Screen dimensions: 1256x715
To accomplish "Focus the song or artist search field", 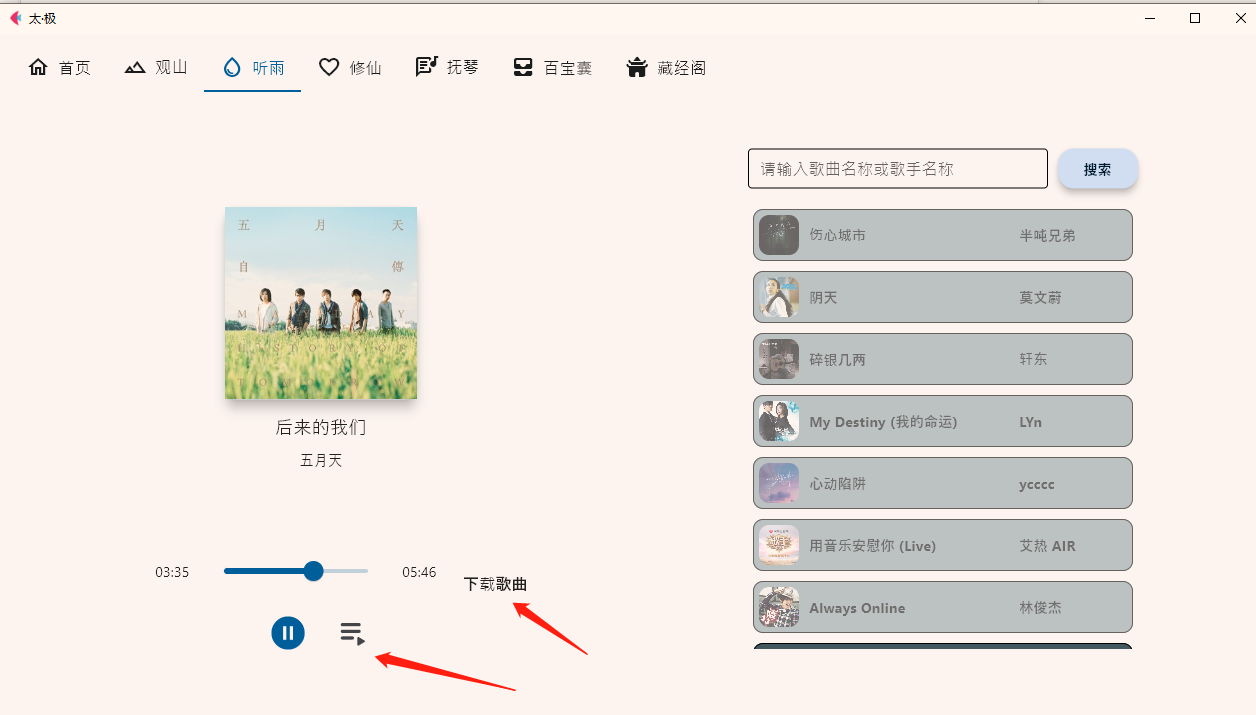I will (898, 169).
